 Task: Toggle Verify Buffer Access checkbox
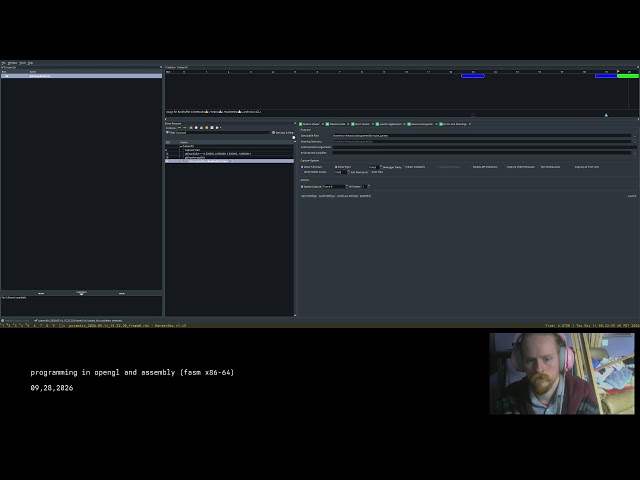click(313, 172)
